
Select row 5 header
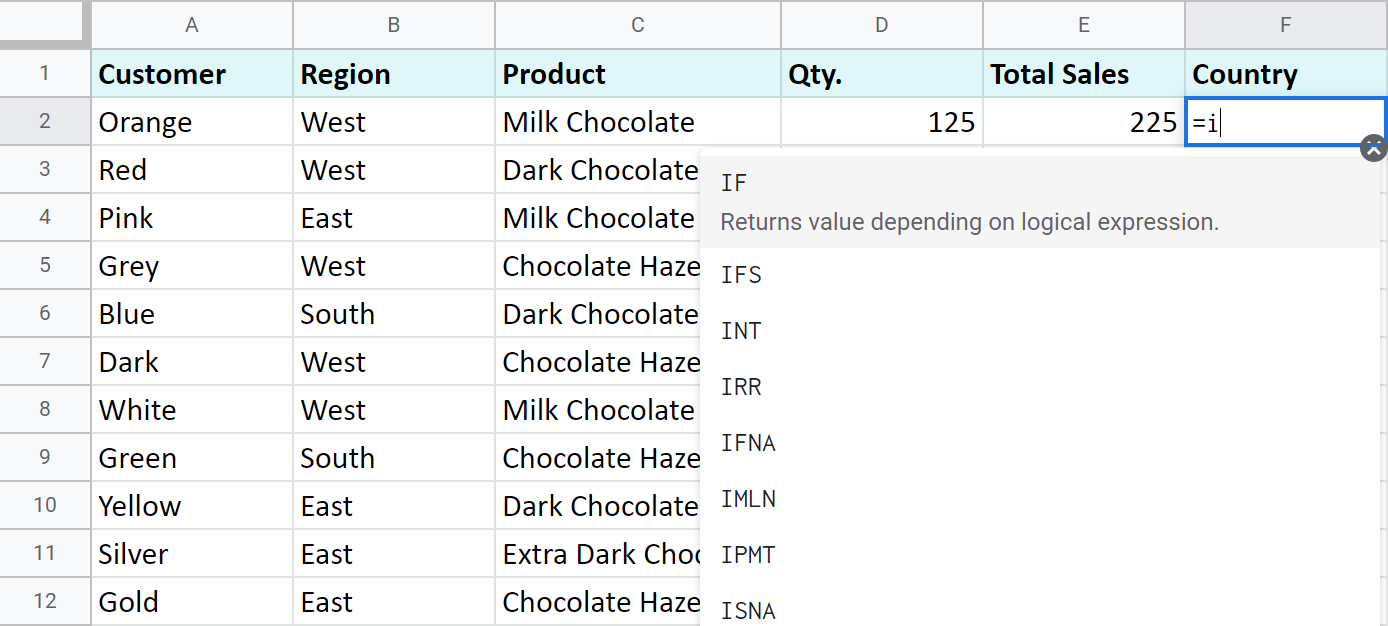click(45, 266)
